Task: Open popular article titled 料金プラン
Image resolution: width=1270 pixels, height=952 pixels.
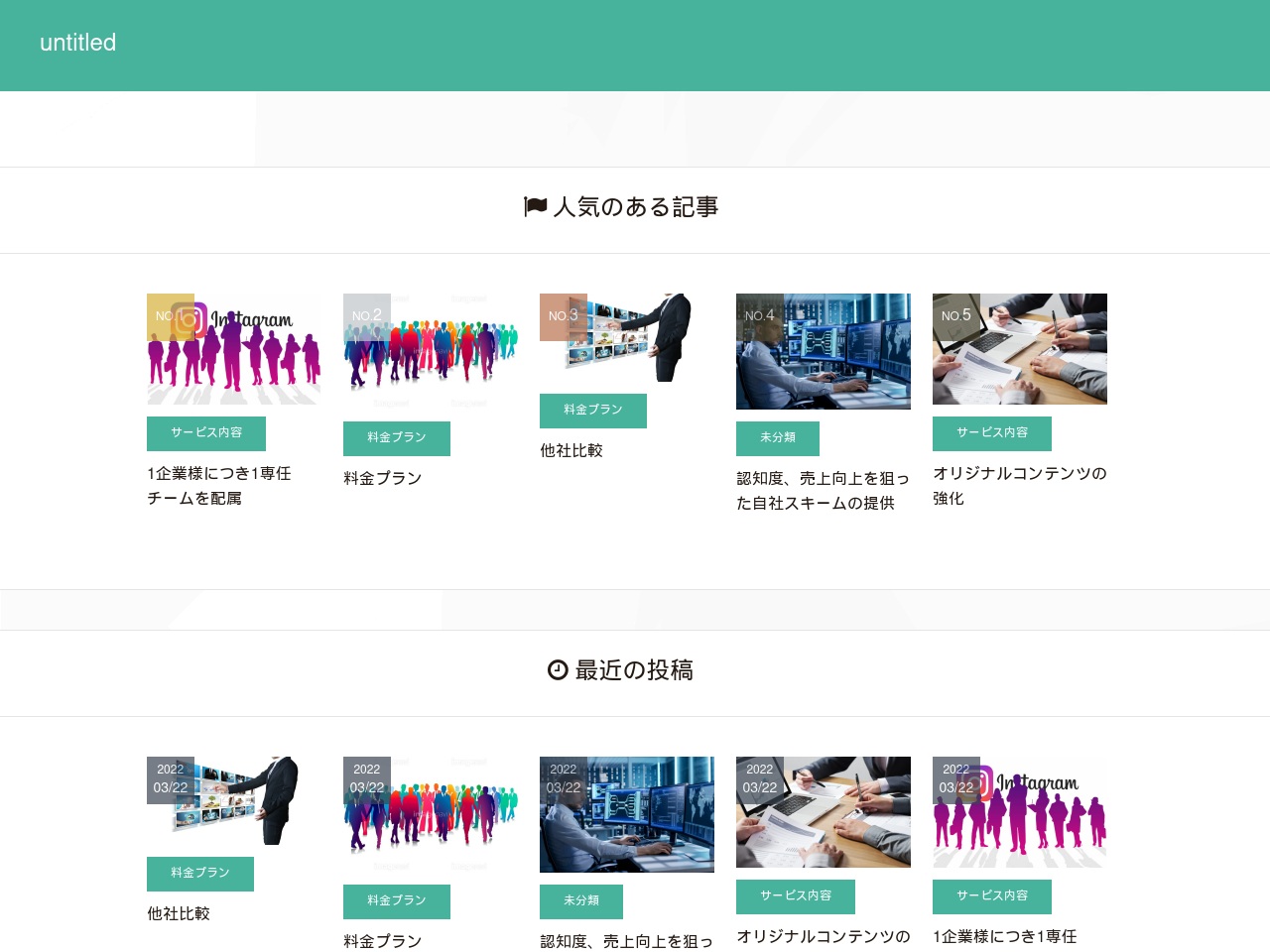Action: pos(383,478)
